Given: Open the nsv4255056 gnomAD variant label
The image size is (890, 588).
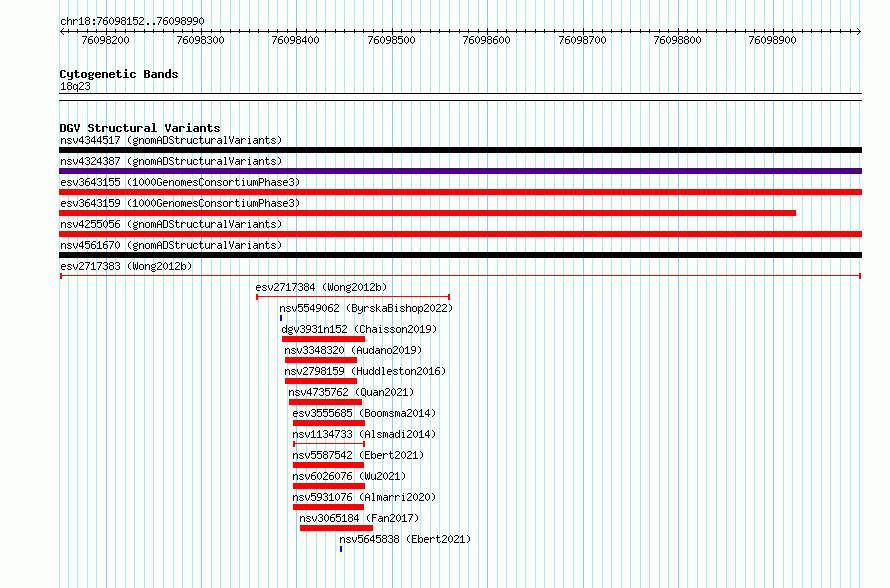Looking at the screenshot, I should [171, 224].
